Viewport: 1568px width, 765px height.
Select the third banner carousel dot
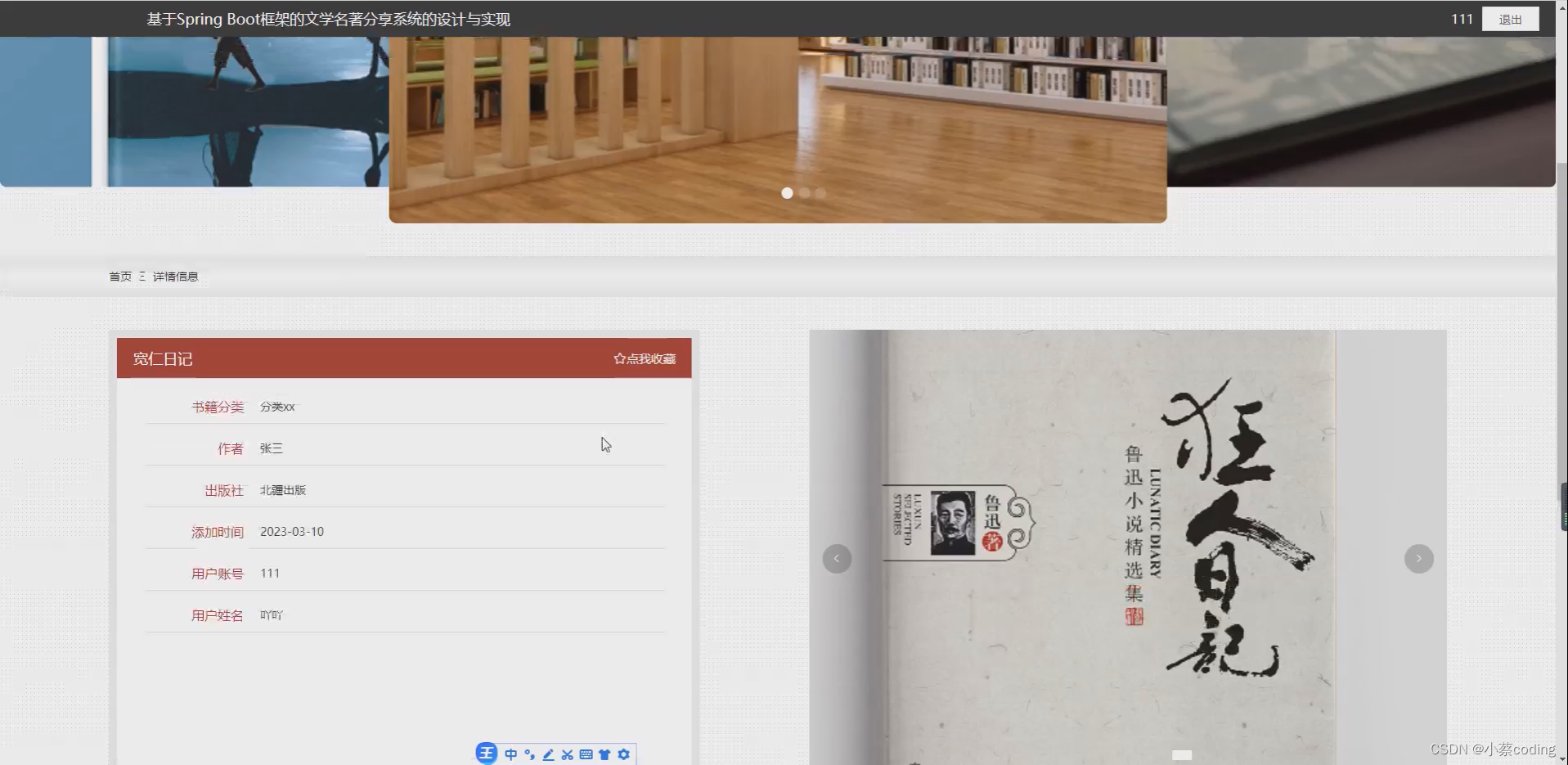[821, 193]
